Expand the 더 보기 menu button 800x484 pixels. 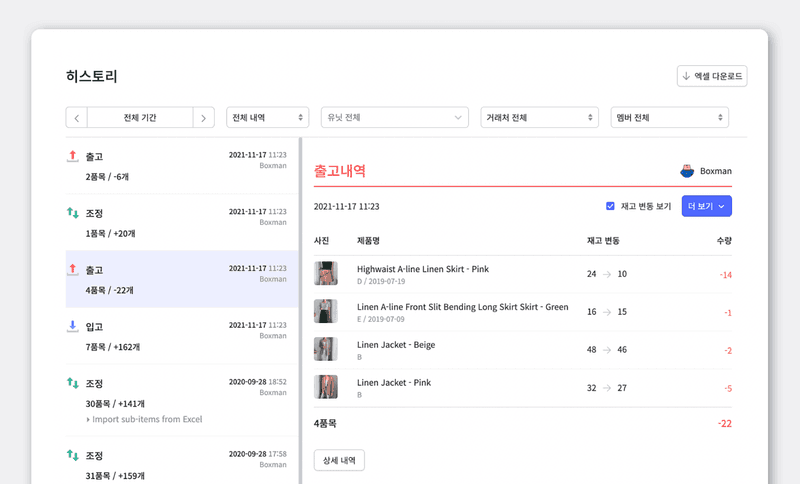point(707,206)
